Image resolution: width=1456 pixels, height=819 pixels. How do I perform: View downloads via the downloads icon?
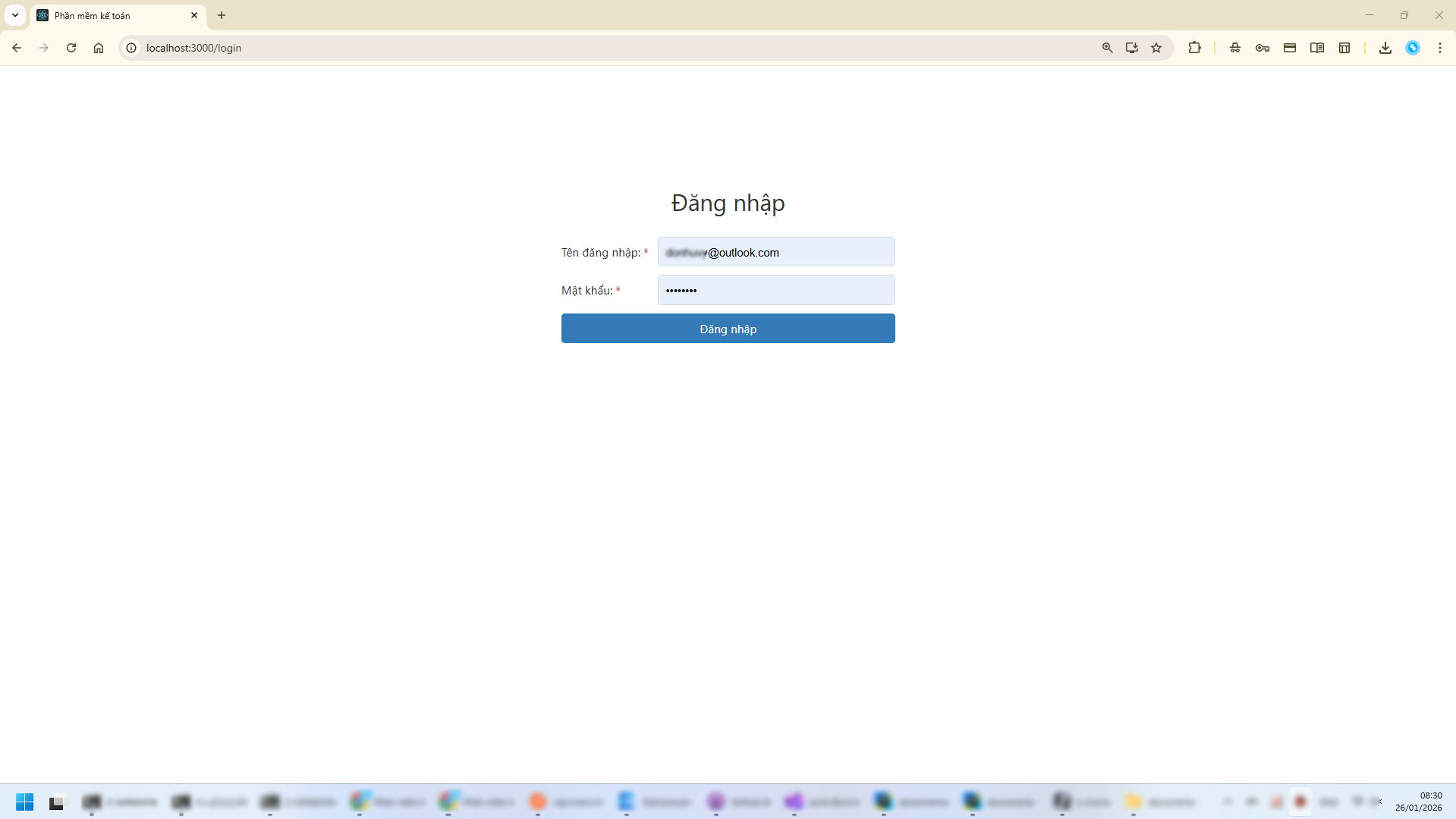pos(1385,48)
